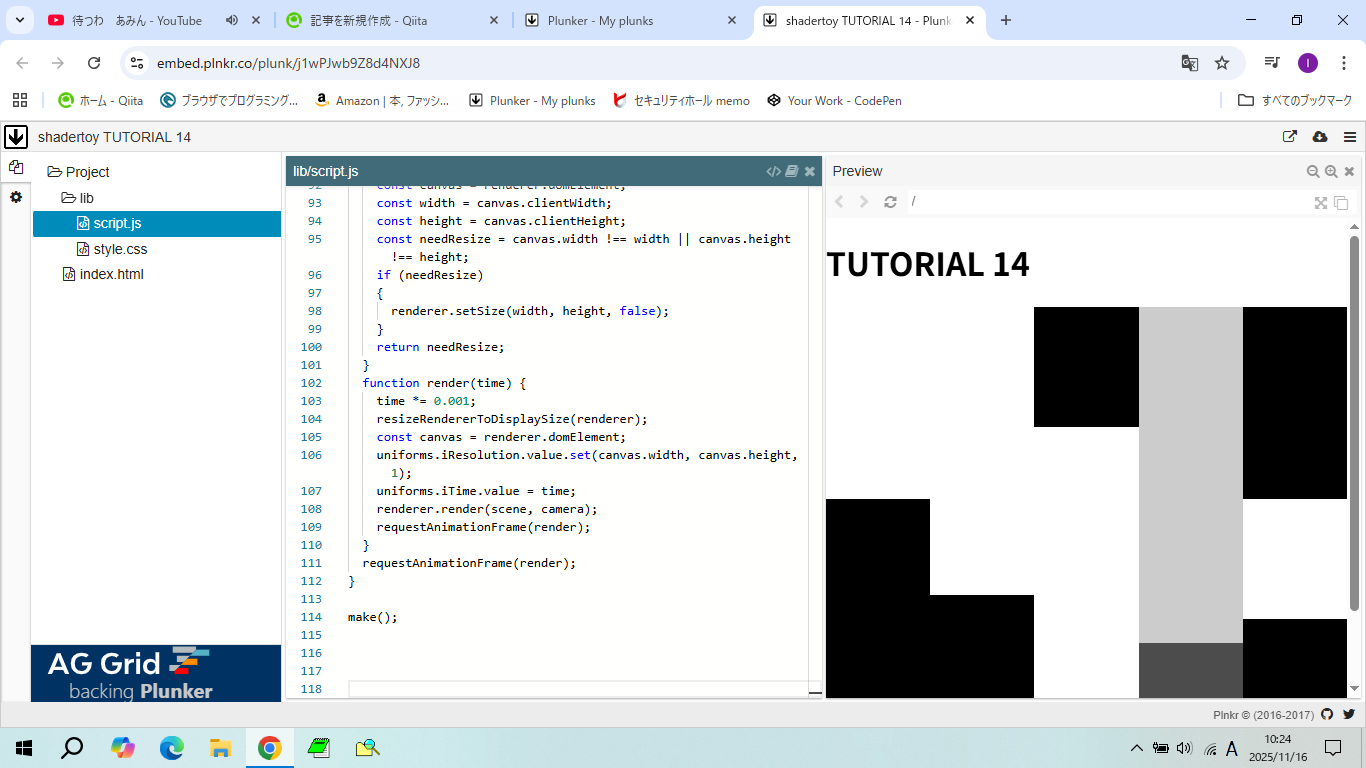
Task: Switch to the YouTube tab
Action: (x=137, y=20)
